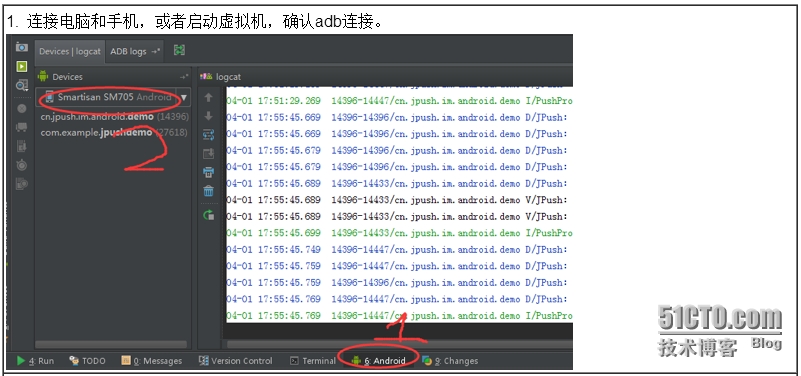Open the 6: Android tool window

tap(379, 361)
